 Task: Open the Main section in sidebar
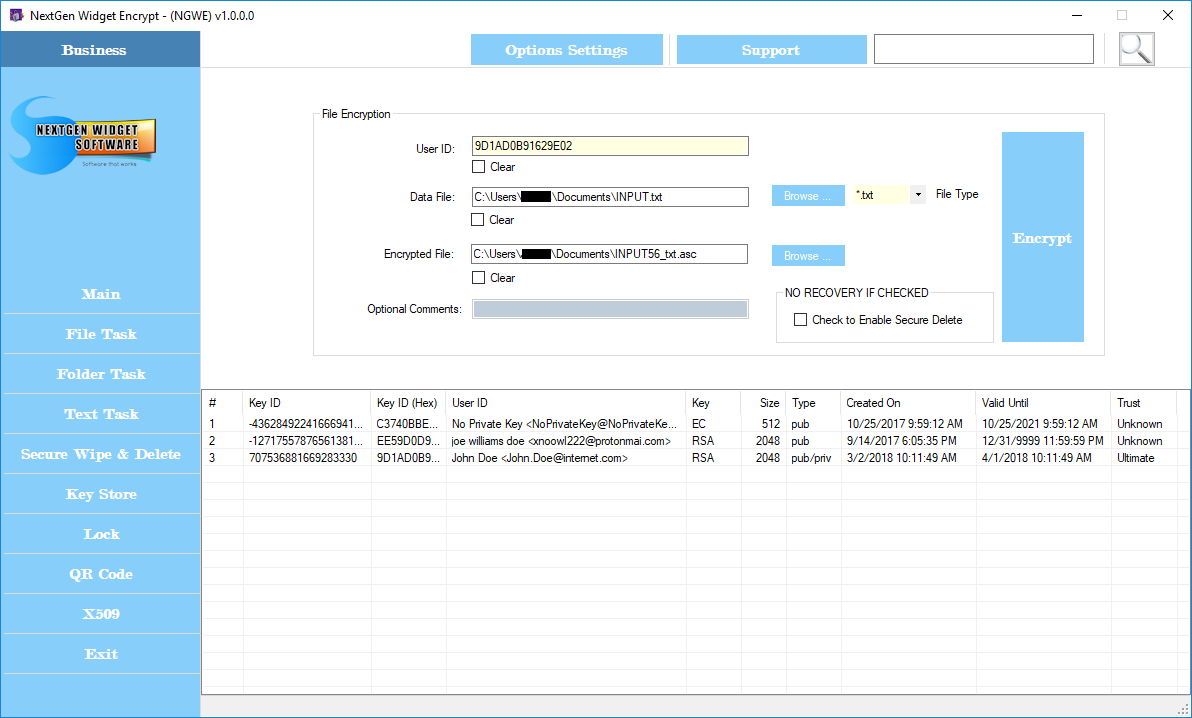[101, 294]
